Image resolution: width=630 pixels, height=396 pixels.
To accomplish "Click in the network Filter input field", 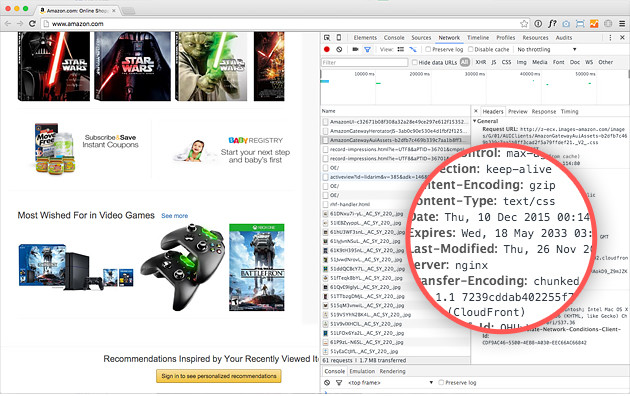I will pos(364,62).
